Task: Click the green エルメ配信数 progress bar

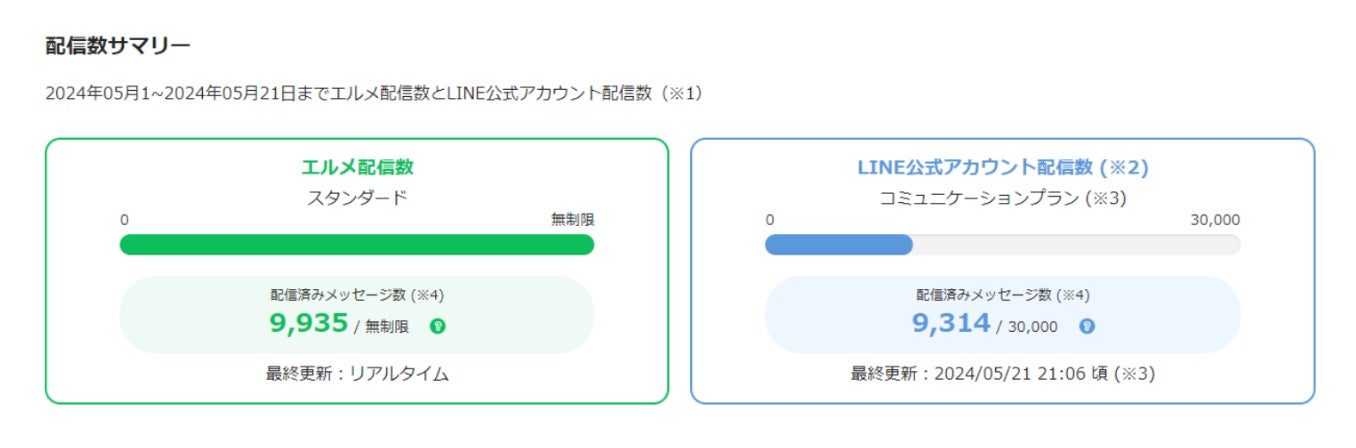Action: coord(356,245)
